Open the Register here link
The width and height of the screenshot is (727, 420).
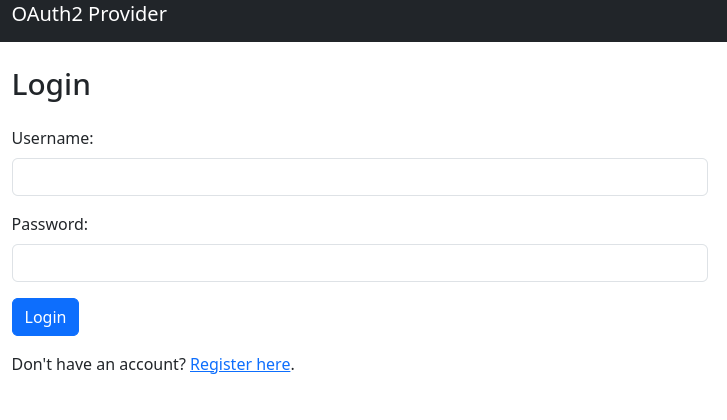240,365
